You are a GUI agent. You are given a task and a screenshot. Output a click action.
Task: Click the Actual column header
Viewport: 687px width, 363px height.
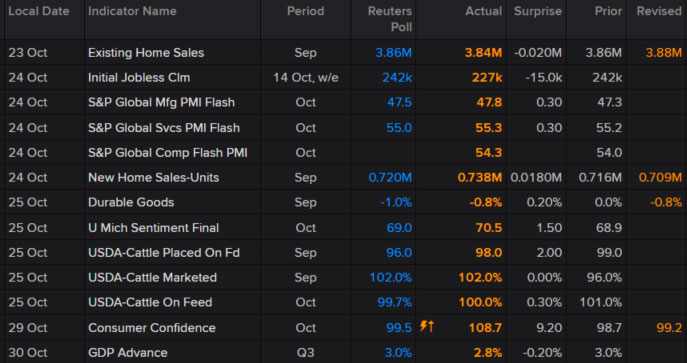(x=484, y=11)
